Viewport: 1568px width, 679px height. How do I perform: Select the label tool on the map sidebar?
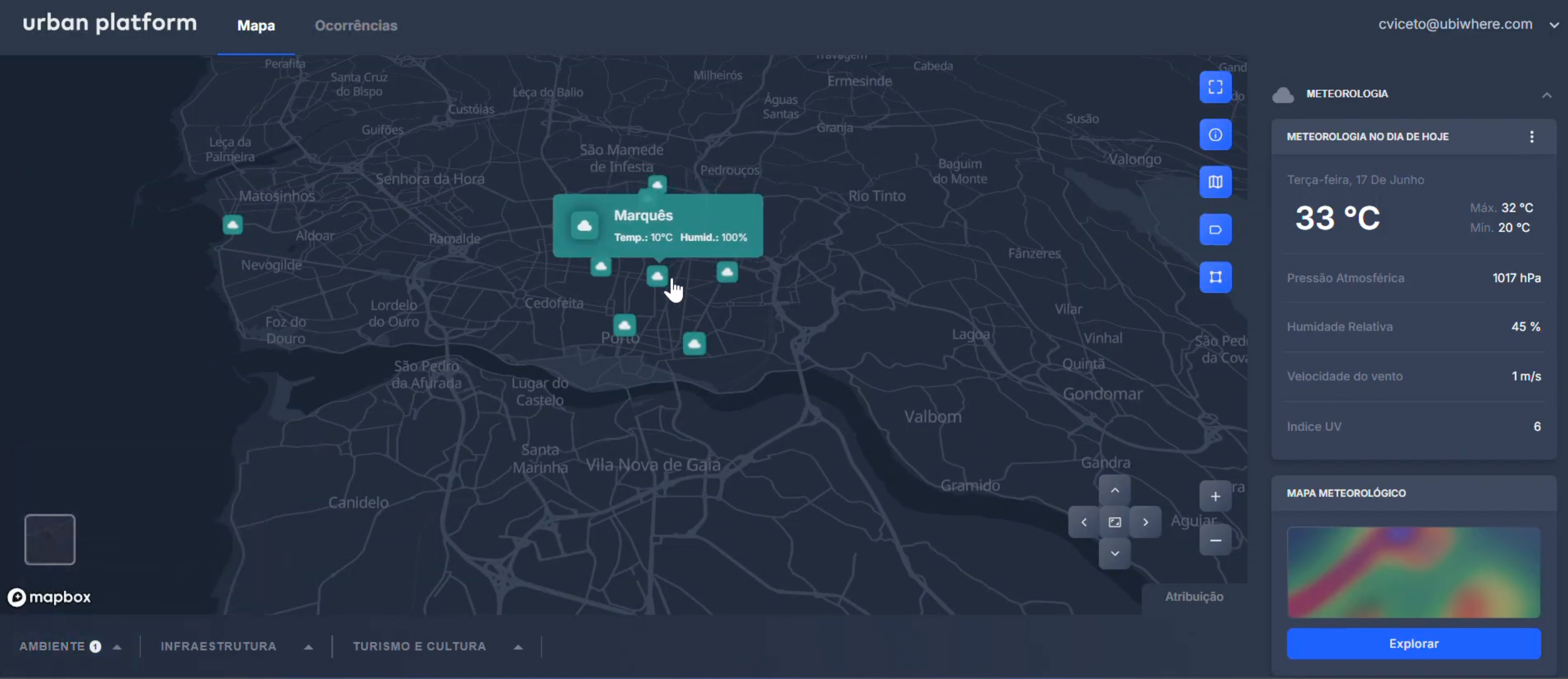coord(1215,230)
